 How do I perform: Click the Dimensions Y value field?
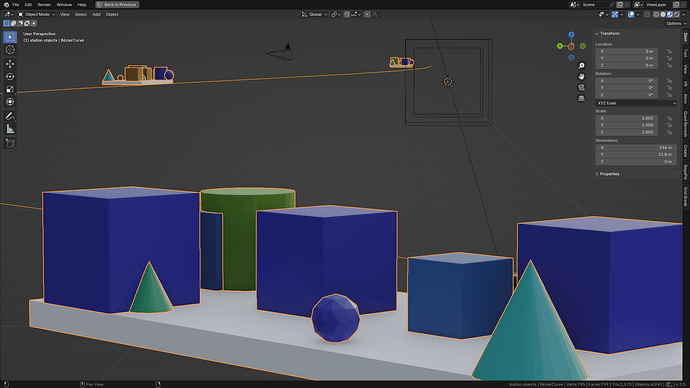[636, 155]
